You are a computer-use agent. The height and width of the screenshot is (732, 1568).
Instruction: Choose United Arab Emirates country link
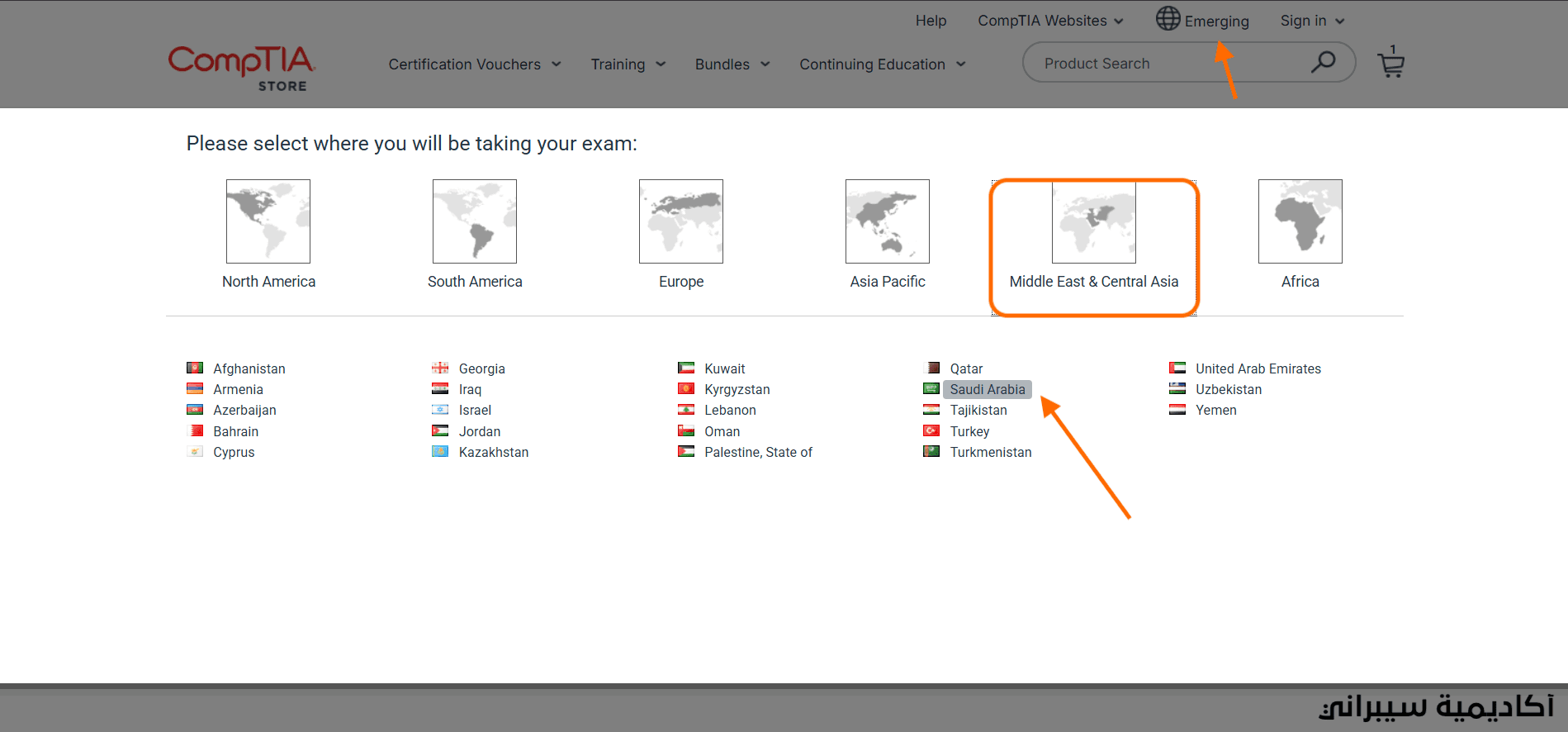pos(1258,368)
